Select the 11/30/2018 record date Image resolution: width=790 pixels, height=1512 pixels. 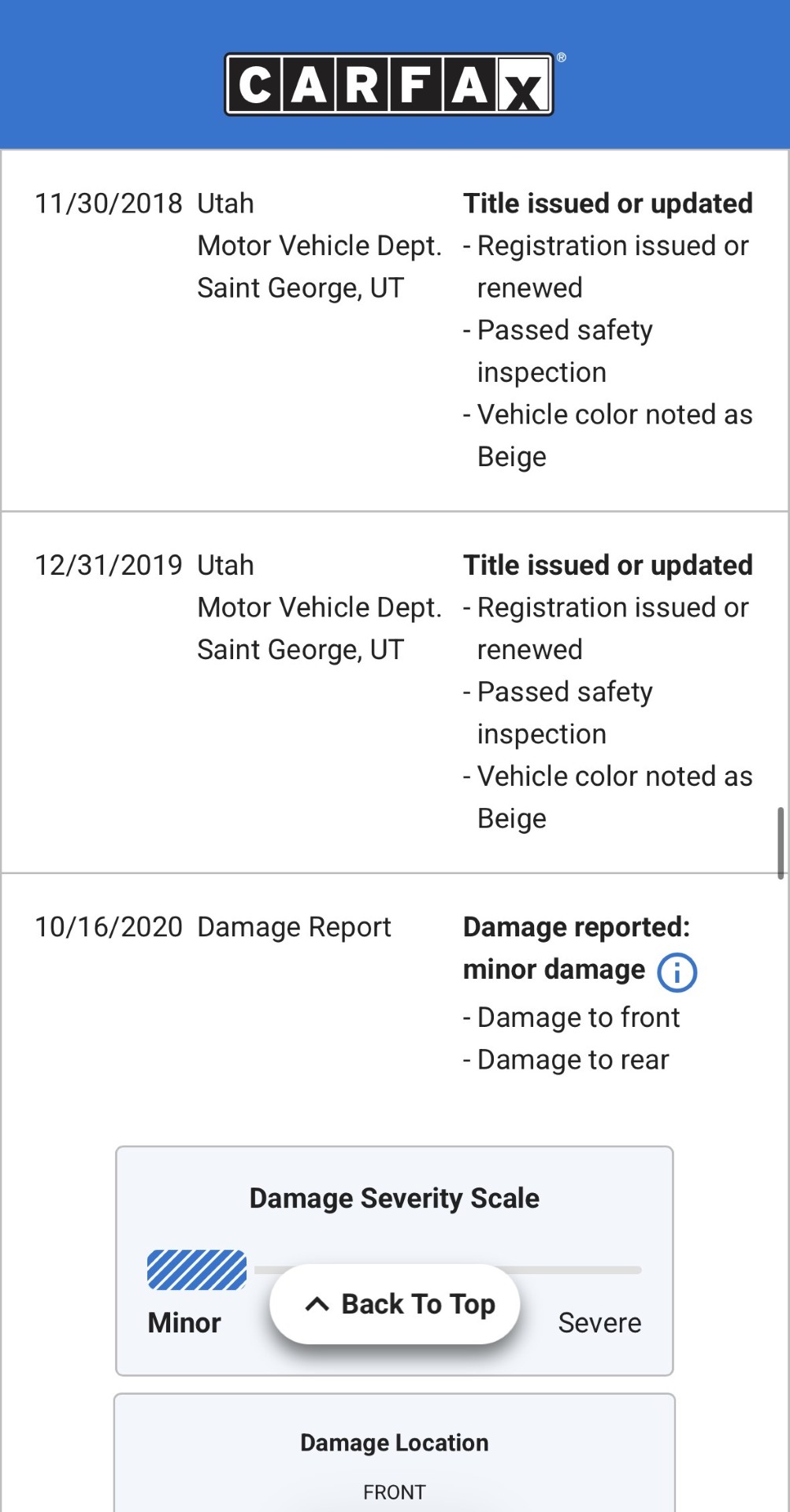pyautogui.click(x=109, y=203)
